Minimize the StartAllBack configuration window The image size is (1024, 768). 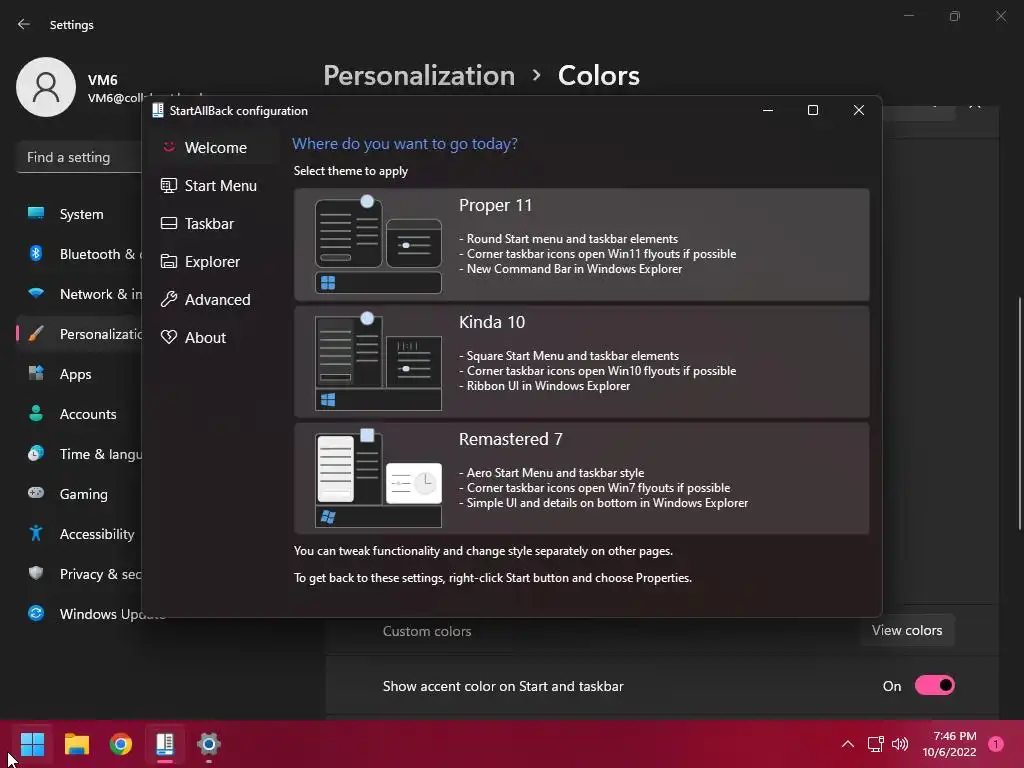(768, 110)
